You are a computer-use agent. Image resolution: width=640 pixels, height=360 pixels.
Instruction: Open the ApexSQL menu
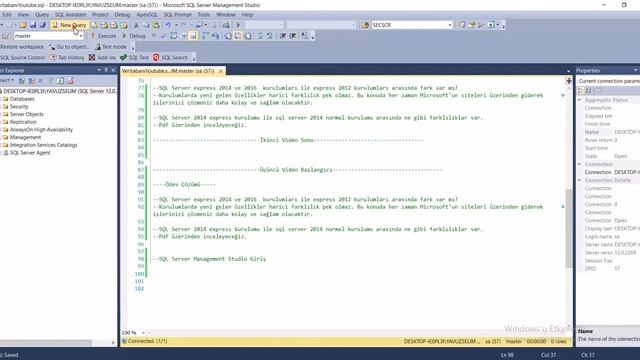point(147,15)
